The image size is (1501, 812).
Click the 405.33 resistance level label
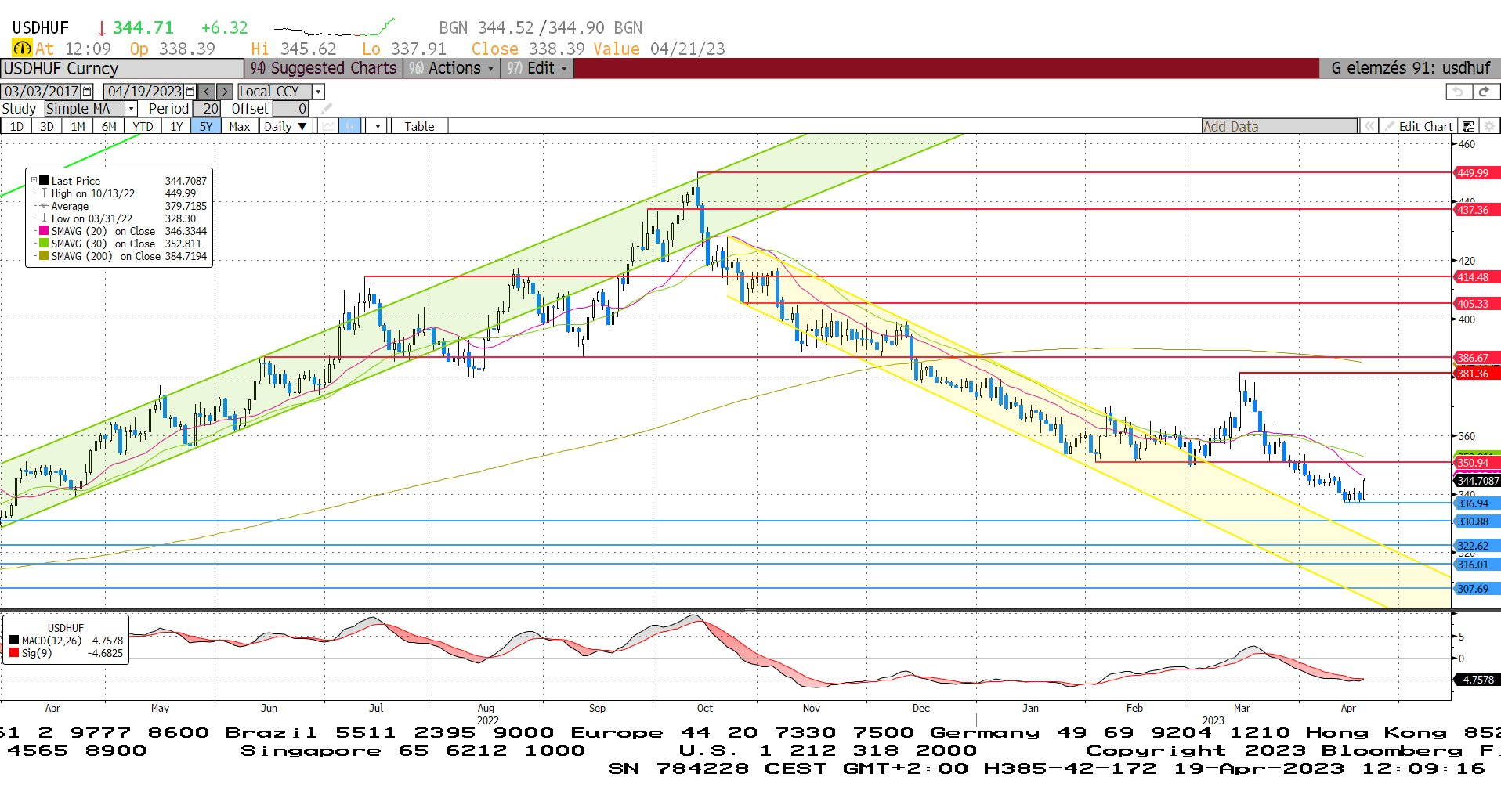[x=1476, y=304]
